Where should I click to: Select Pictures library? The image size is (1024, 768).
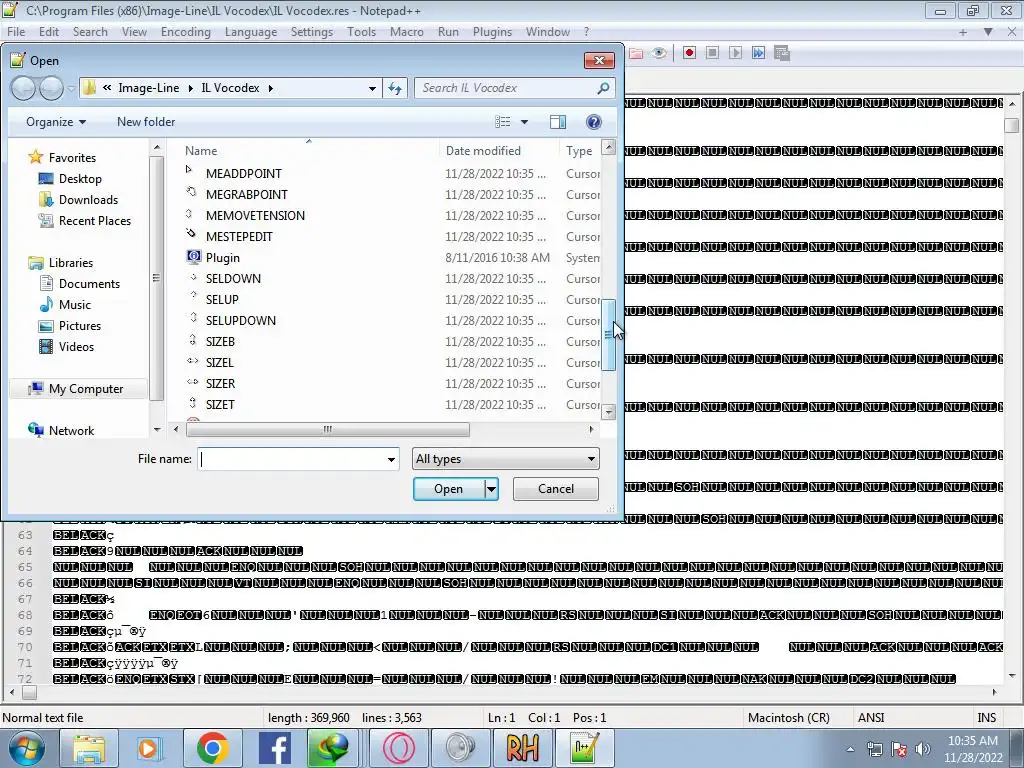click(80, 326)
